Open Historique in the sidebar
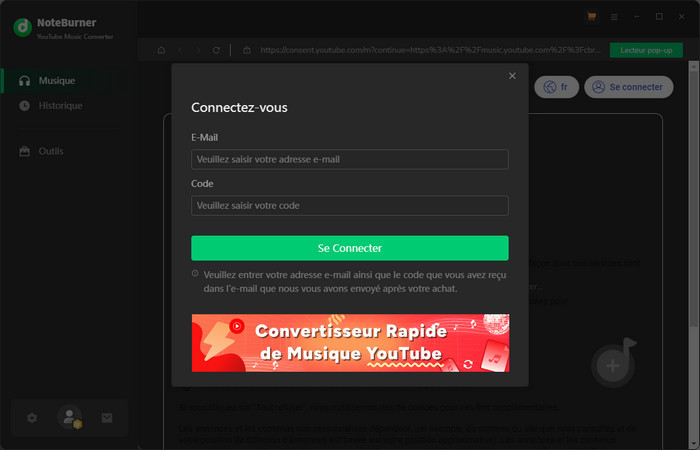Screen dimensions: 700x450 tap(62, 106)
